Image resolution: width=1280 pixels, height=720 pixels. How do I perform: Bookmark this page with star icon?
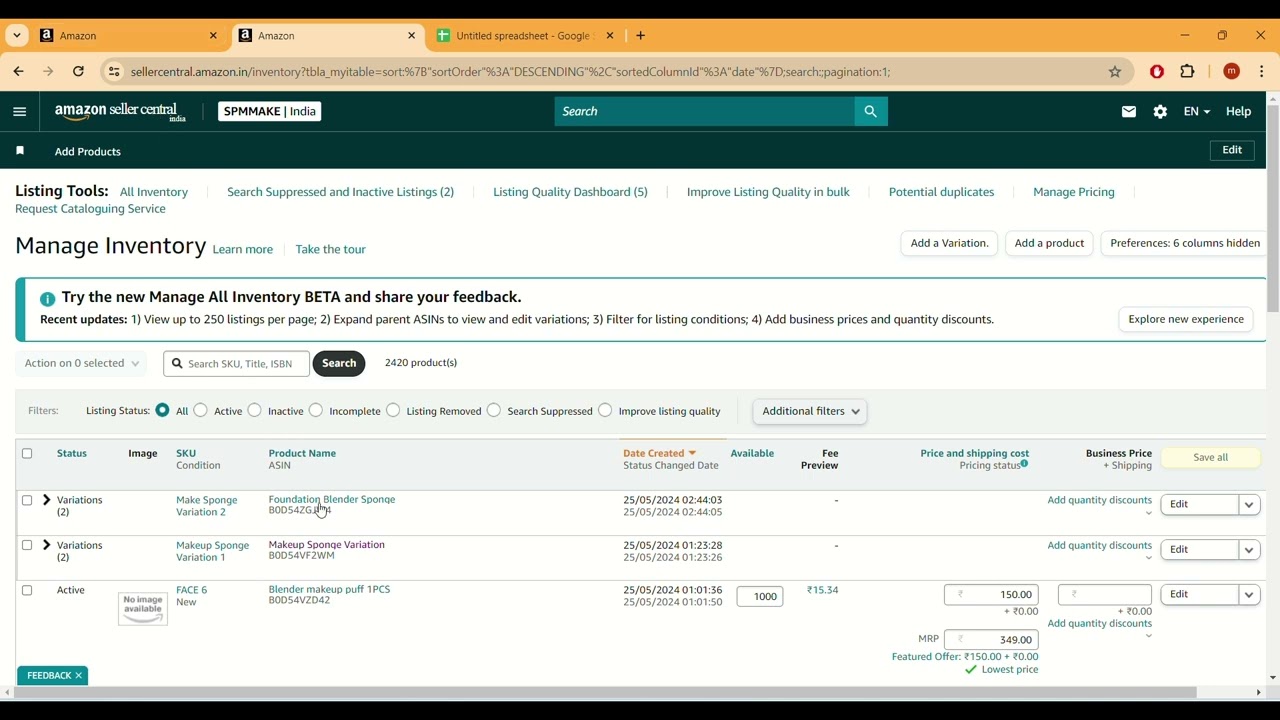[1115, 72]
